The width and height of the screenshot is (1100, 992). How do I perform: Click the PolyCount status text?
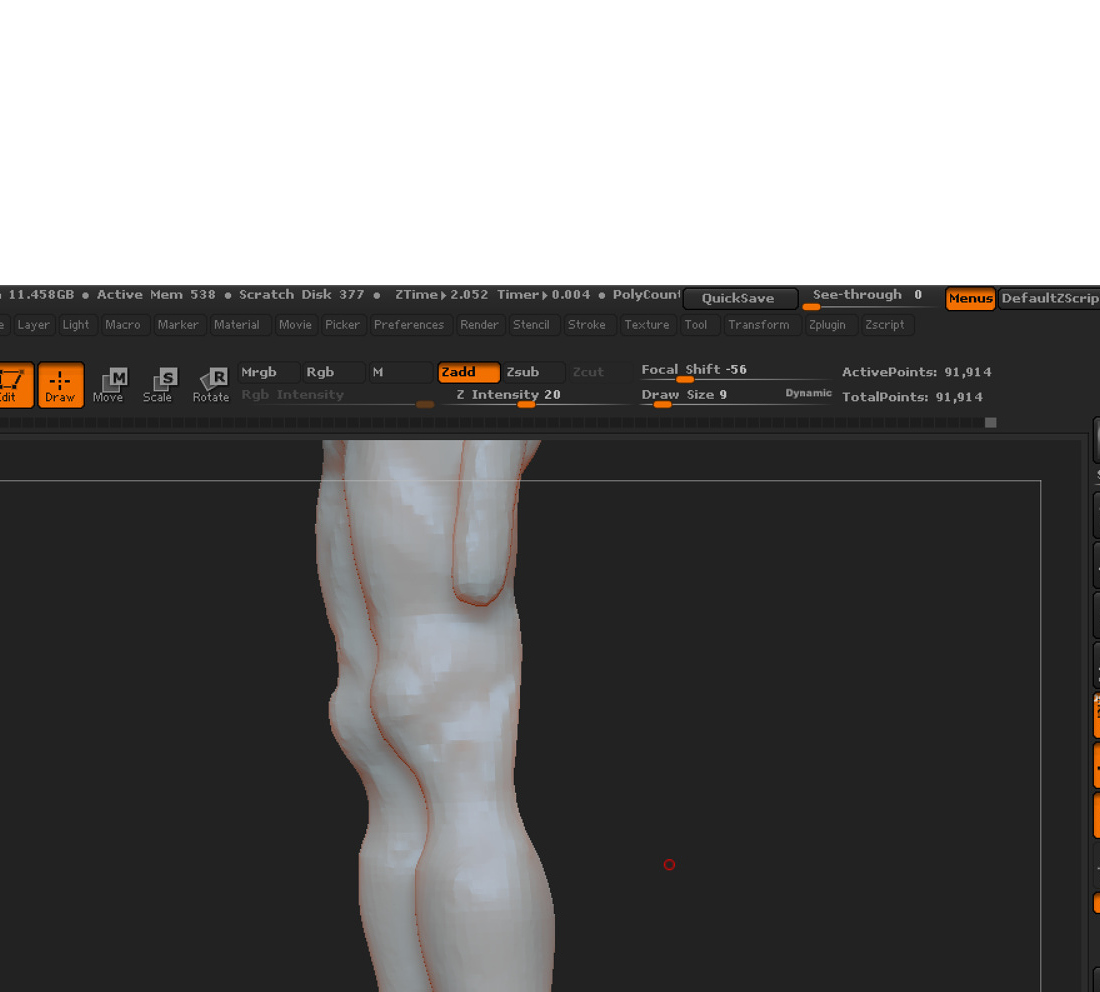coord(646,295)
